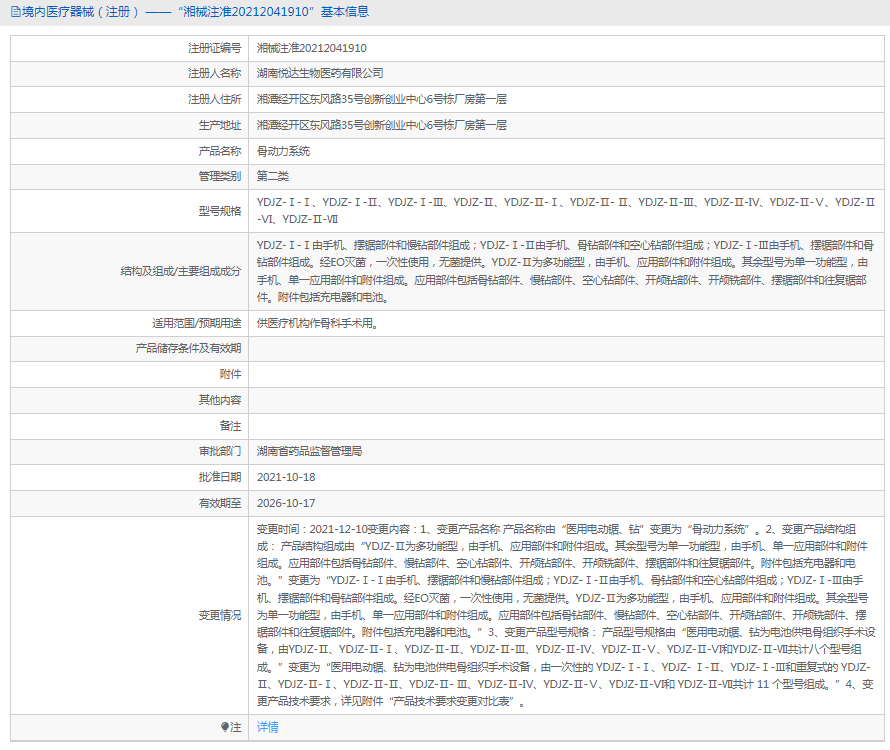Click expiry date 2026-10-17
The width and height of the screenshot is (890, 750).
[286, 503]
